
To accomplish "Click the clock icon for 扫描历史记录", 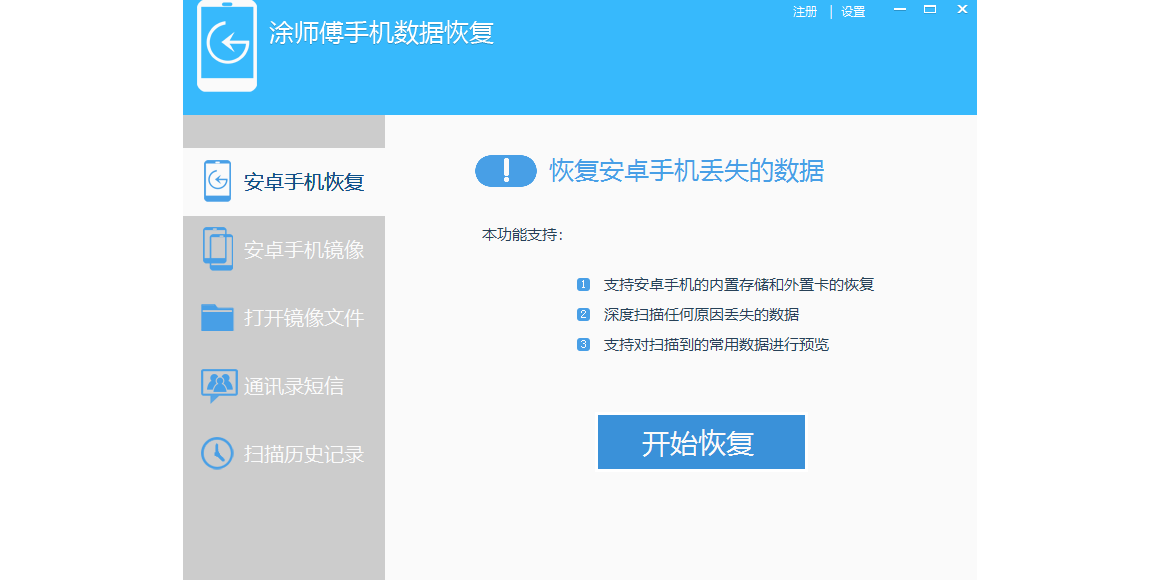I will coord(217,453).
